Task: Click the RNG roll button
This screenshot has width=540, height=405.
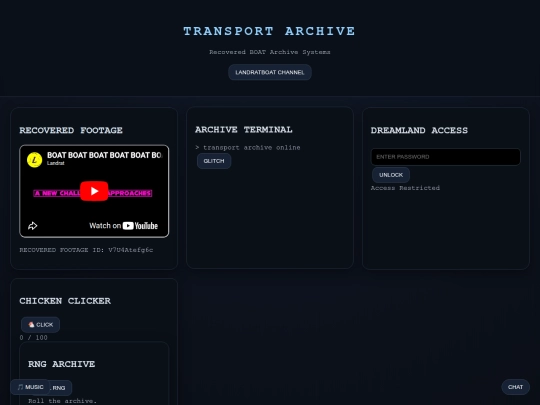Action: (60, 388)
